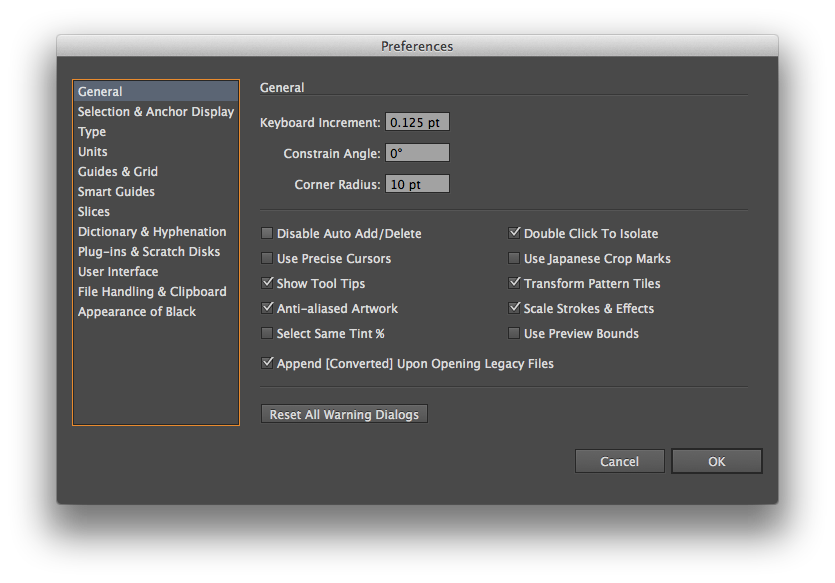Click the Constrain Angle label
The width and height of the screenshot is (835, 583).
332,153
